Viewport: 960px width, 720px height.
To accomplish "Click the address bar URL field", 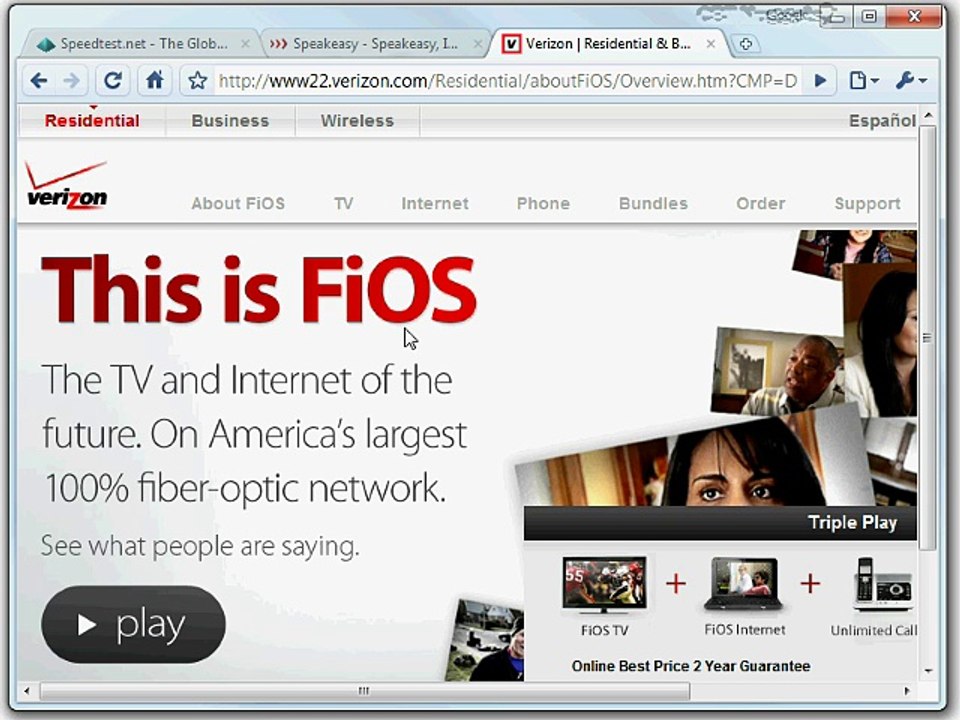I will 508,81.
